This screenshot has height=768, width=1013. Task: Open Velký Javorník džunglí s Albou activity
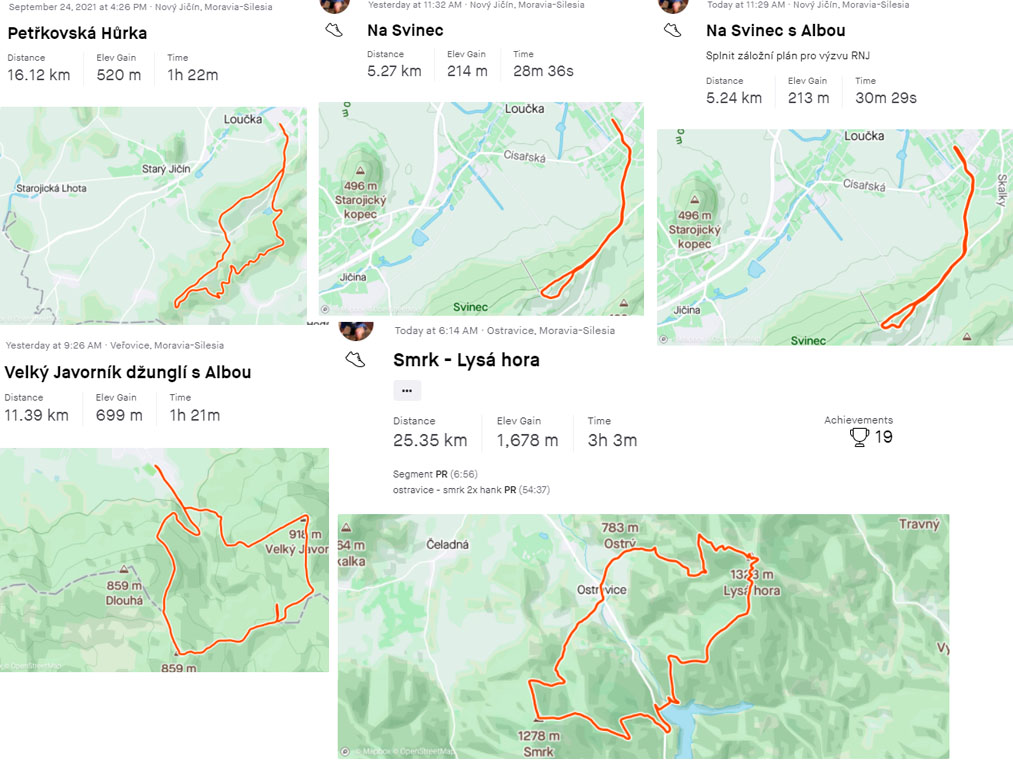coord(127,372)
